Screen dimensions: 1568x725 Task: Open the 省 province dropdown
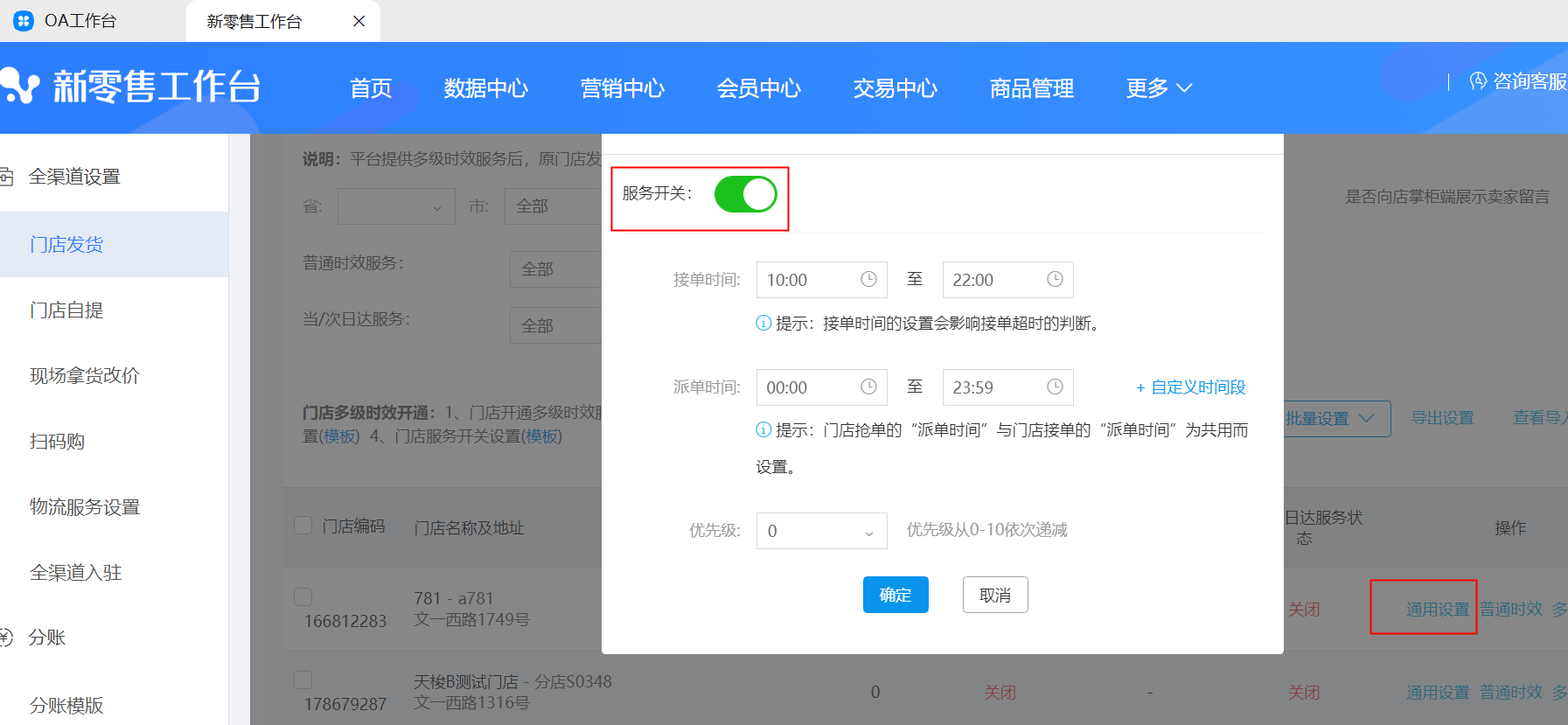pyautogui.click(x=396, y=206)
